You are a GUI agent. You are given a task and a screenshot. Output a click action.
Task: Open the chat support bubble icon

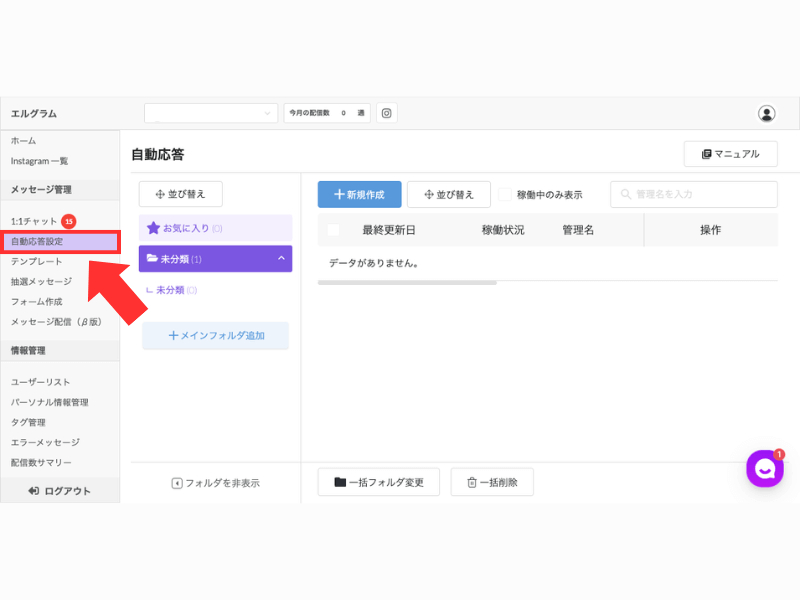765,468
